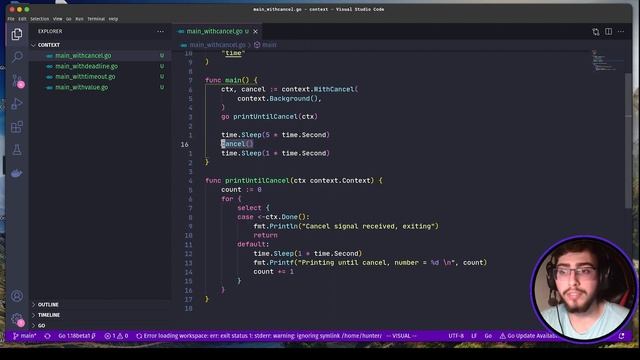Select main_withcancel.go in file tree
Image resolution: width=640 pixels, height=360 pixels.
tap(100, 56)
